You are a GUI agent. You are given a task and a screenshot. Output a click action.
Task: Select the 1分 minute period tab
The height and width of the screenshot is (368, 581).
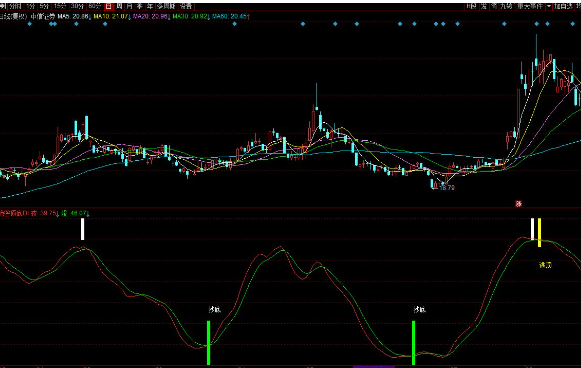(30, 6)
